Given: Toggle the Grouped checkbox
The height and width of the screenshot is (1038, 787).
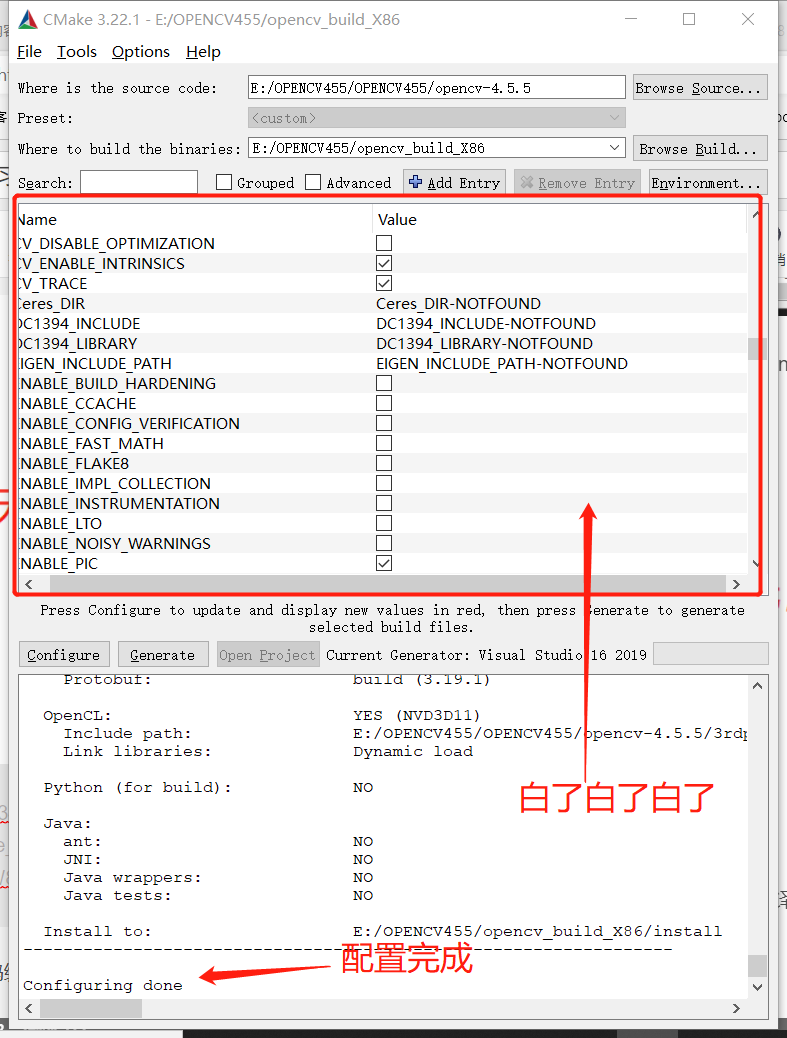Looking at the screenshot, I should click(x=224, y=182).
